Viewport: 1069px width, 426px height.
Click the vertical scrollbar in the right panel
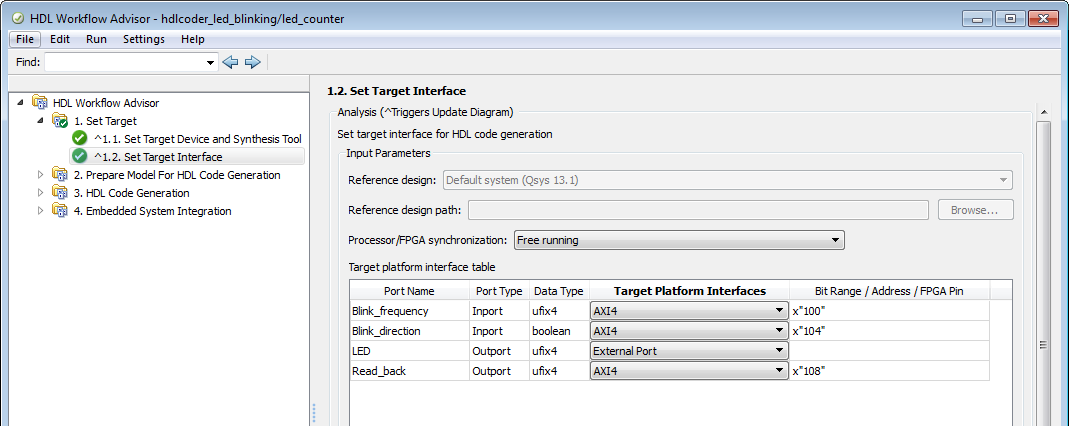point(1043,270)
